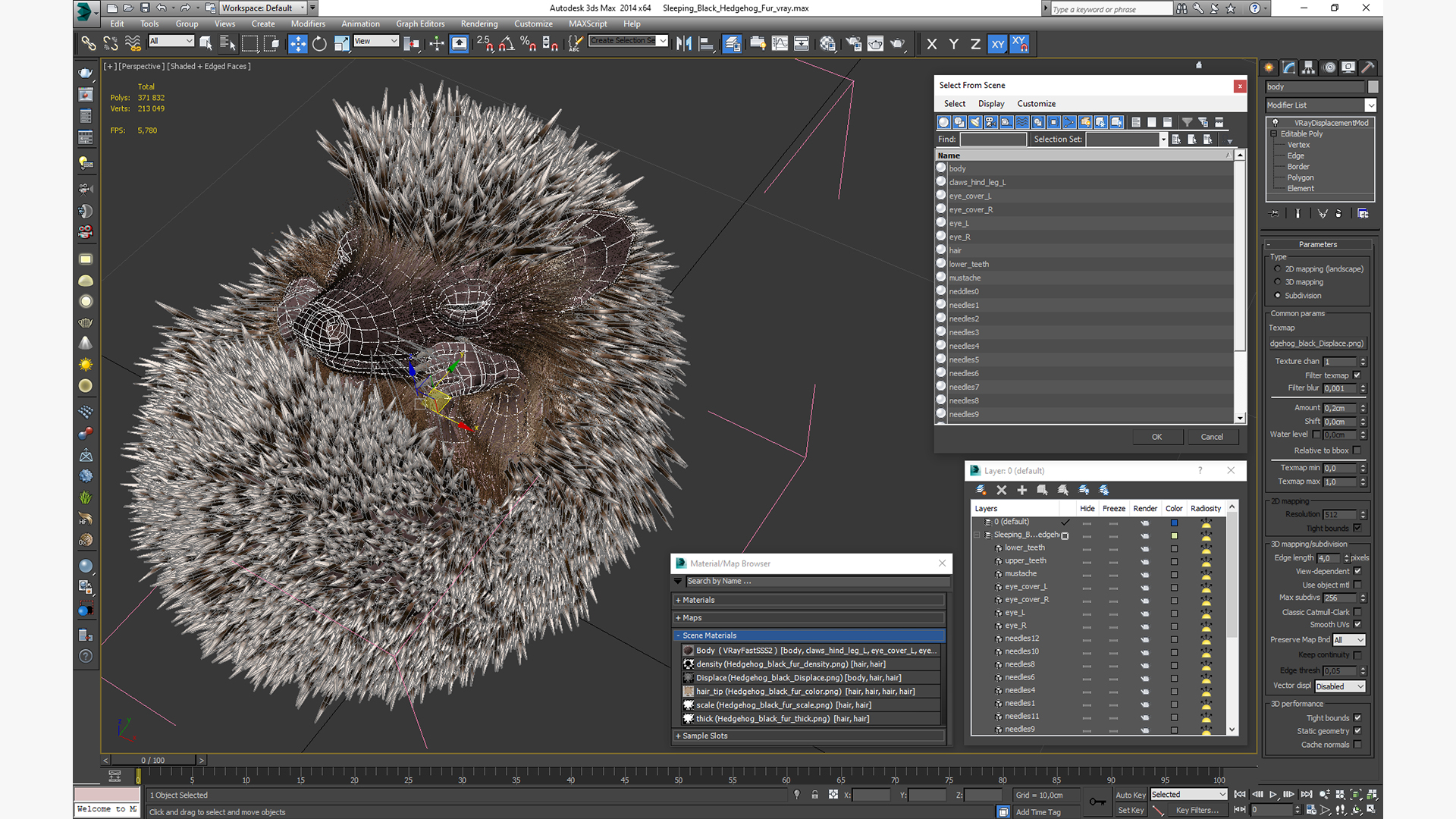This screenshot has height=819, width=1456.
Task: Click Configure Modifier Sets icon
Action: click(x=1363, y=214)
